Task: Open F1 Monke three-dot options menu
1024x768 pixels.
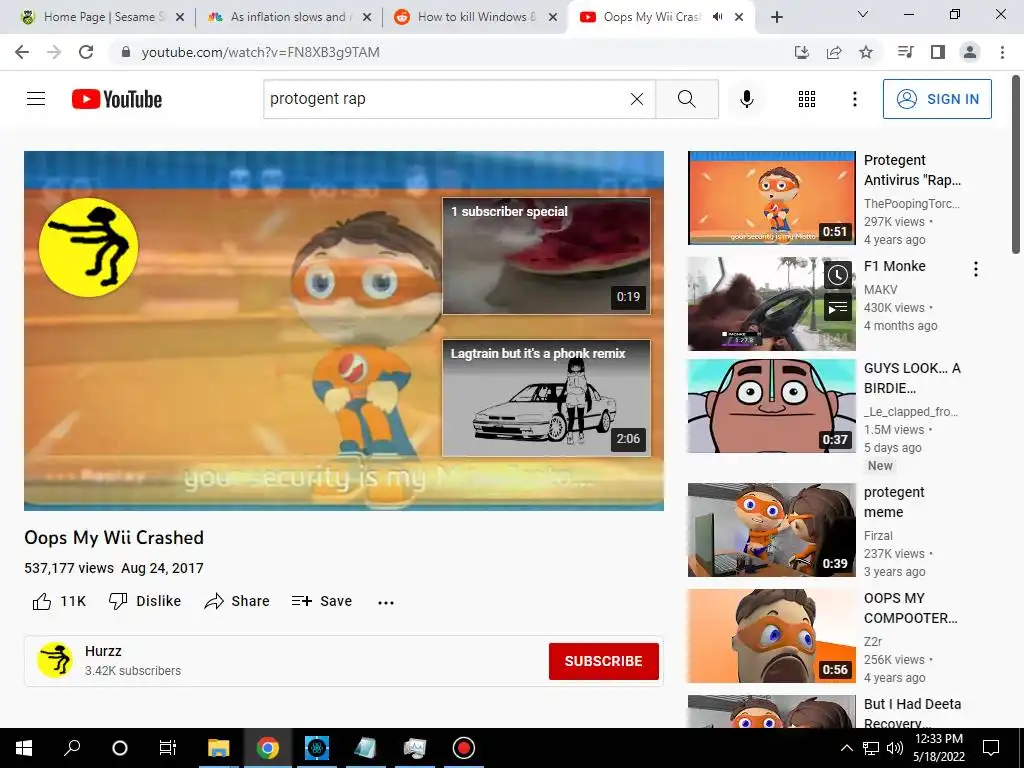Action: tap(976, 269)
